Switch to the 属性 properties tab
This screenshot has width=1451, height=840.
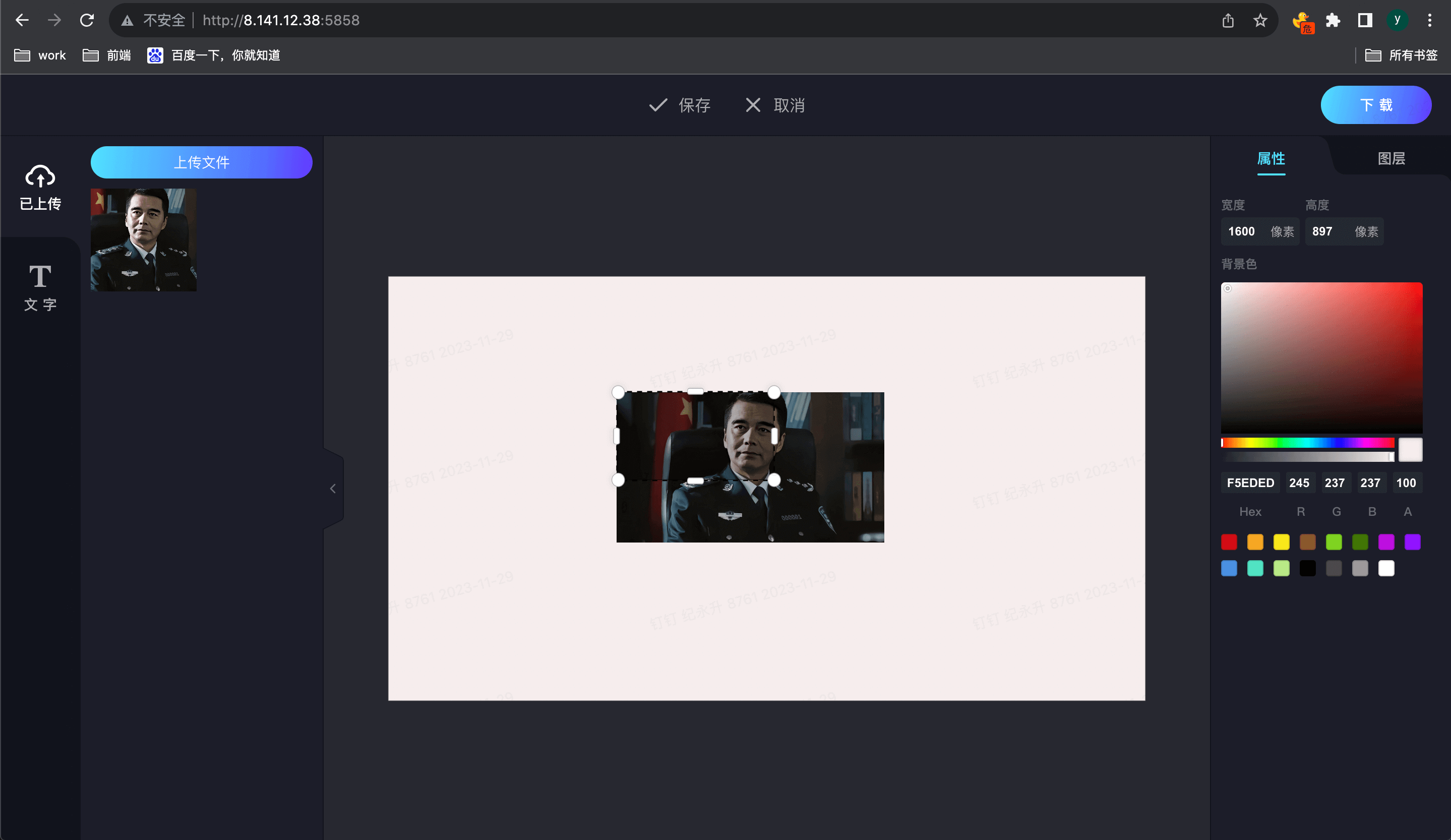[x=1272, y=159]
